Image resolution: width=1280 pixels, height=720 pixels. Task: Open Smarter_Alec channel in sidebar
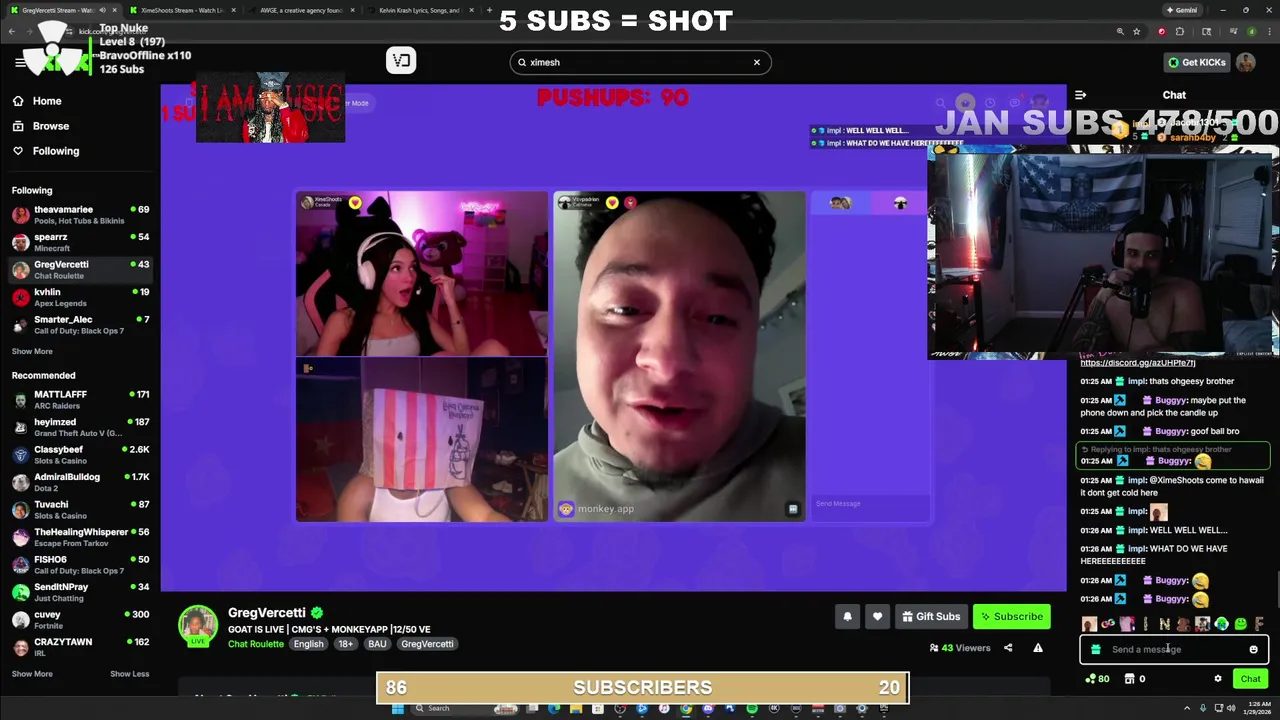pyautogui.click(x=80, y=325)
